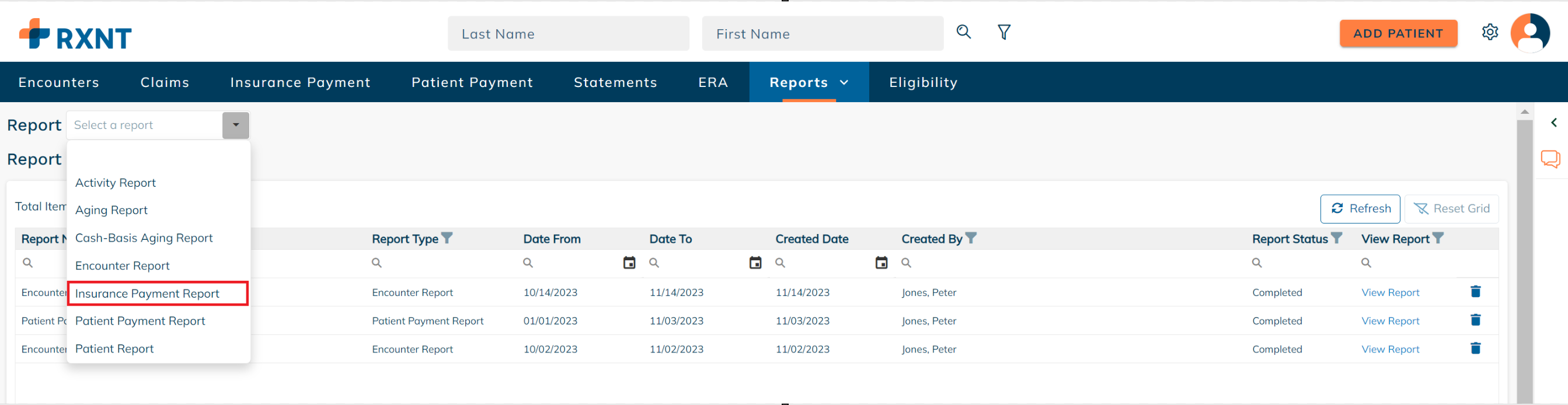Filter the Created By column
The width and height of the screenshot is (1568, 405).
pyautogui.click(x=971, y=238)
